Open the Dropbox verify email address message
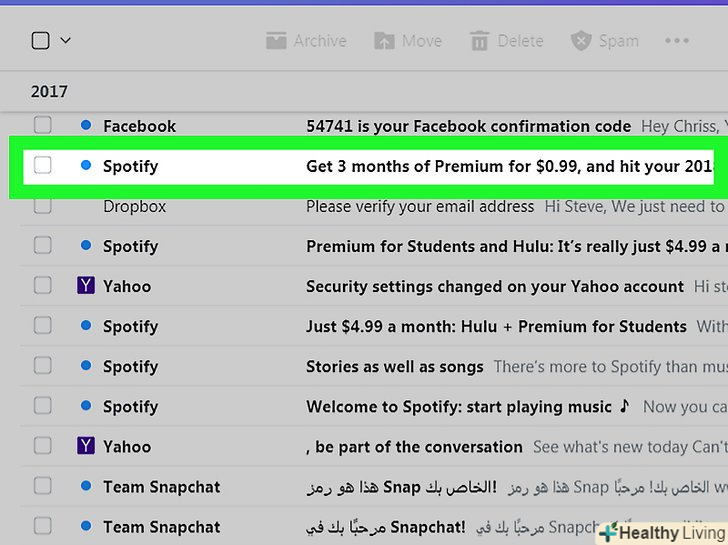 coord(420,206)
